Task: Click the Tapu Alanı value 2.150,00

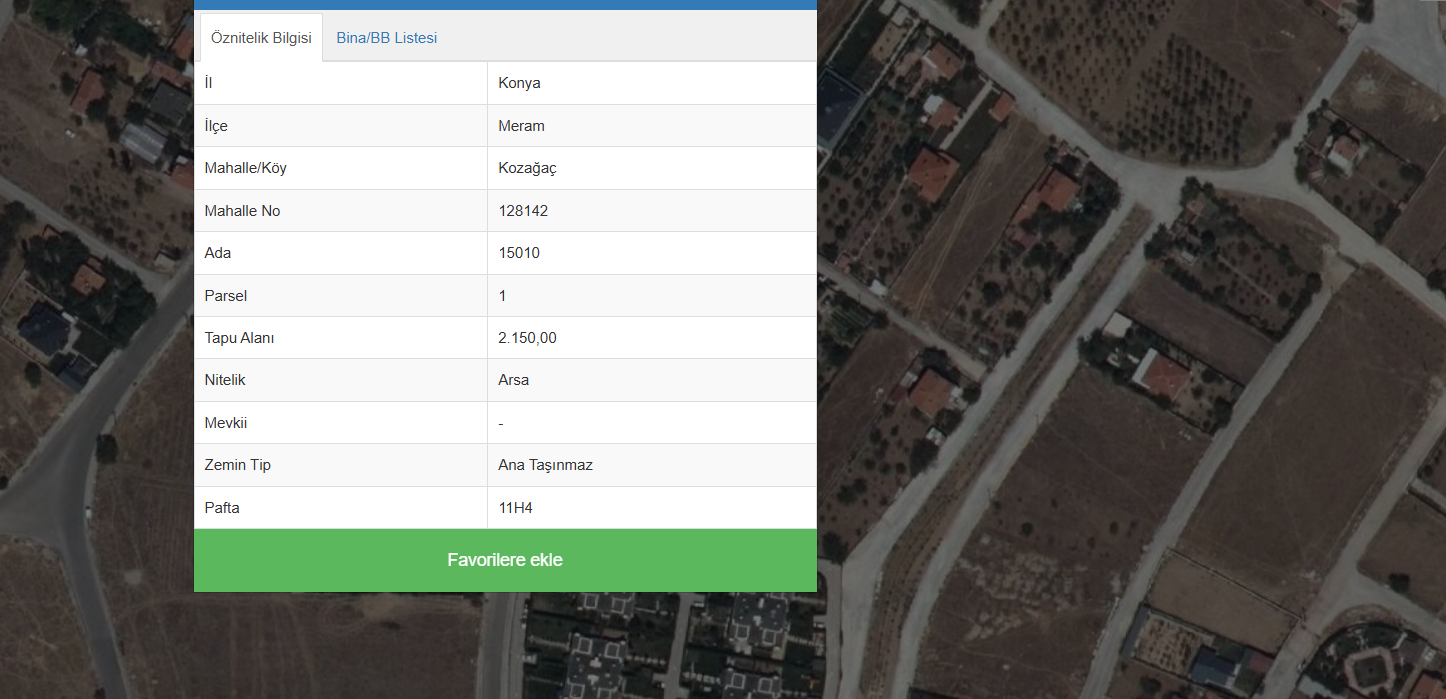Action: tap(527, 338)
